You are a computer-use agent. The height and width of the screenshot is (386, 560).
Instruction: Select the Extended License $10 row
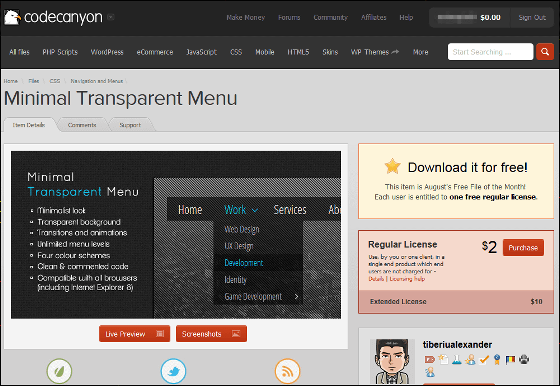[x=456, y=301]
